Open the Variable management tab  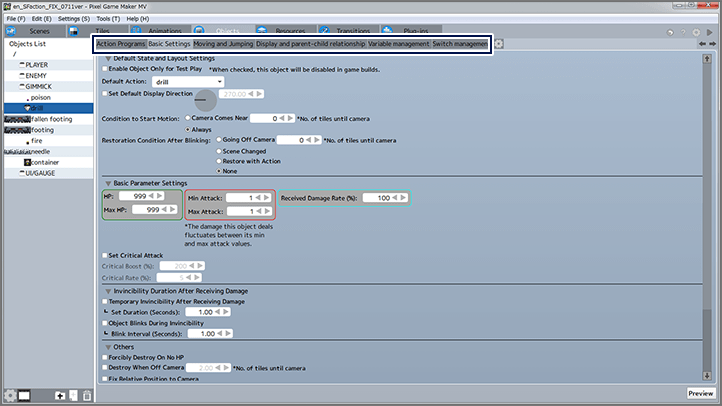(398, 44)
